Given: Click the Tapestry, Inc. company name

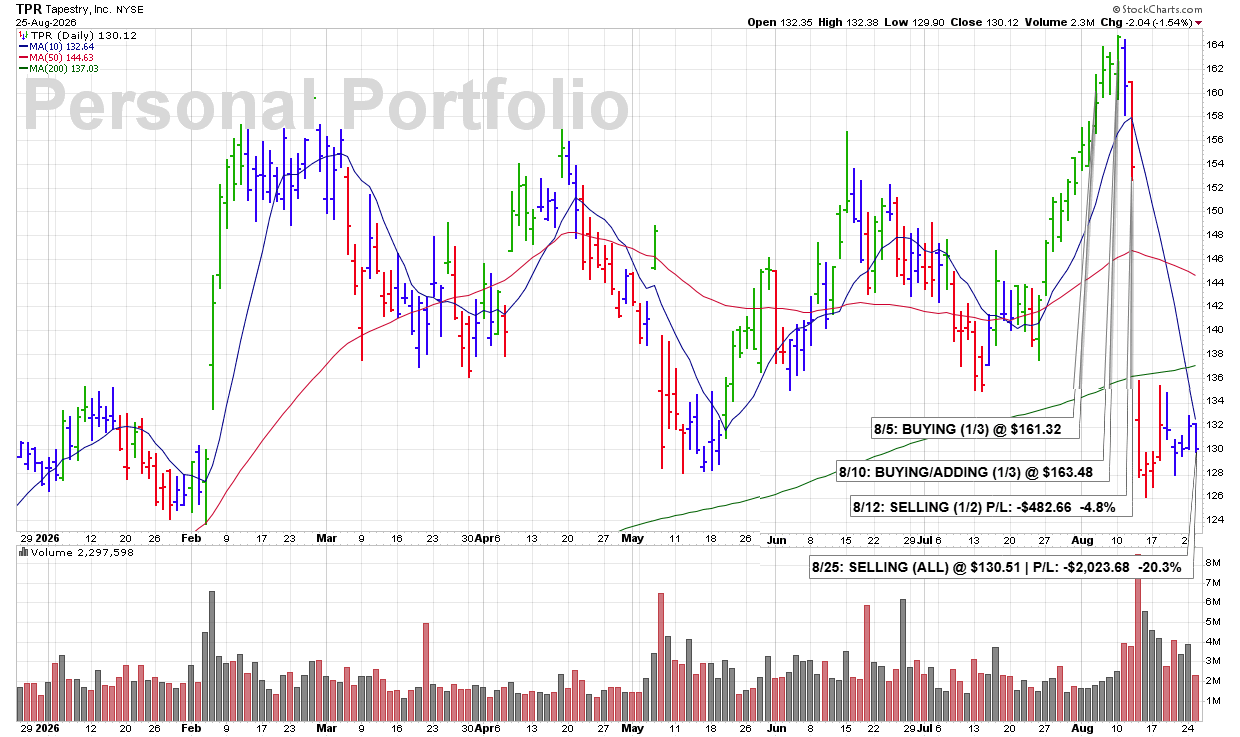Looking at the screenshot, I should tap(77, 8).
